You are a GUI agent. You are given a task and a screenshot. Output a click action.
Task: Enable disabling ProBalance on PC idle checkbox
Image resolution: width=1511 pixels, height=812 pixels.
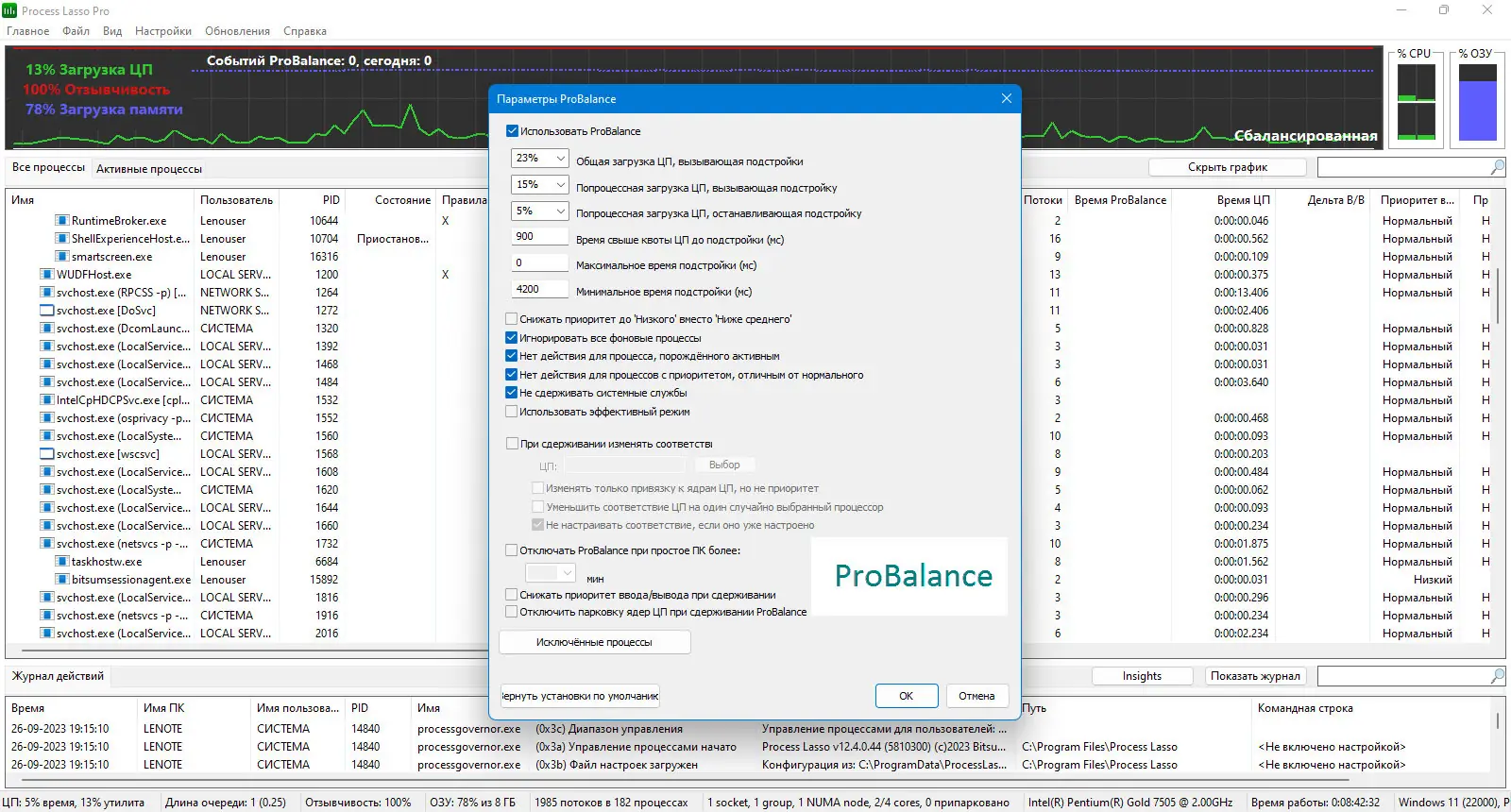(x=512, y=550)
